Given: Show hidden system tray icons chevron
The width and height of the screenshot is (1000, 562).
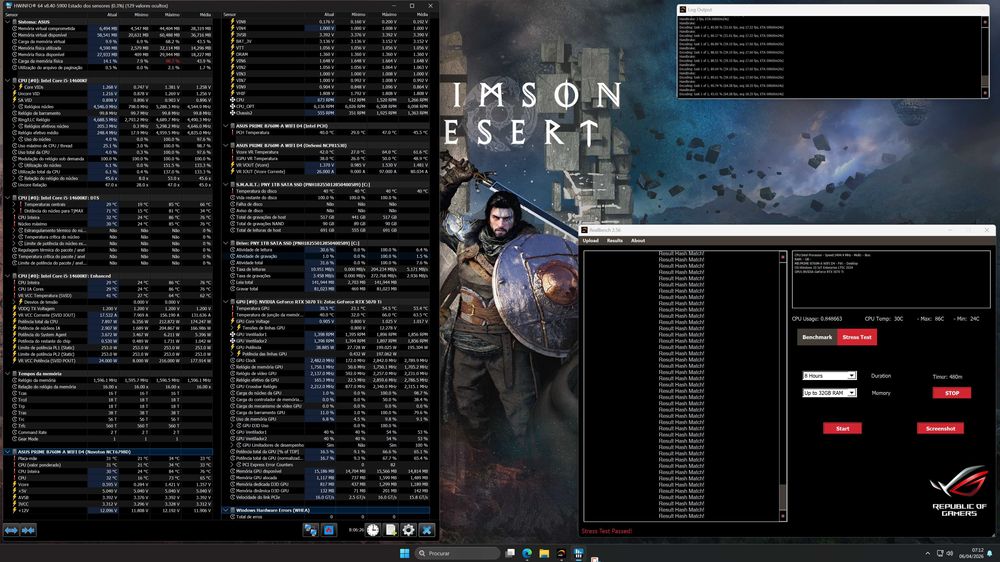Looking at the screenshot, I should (927, 553).
